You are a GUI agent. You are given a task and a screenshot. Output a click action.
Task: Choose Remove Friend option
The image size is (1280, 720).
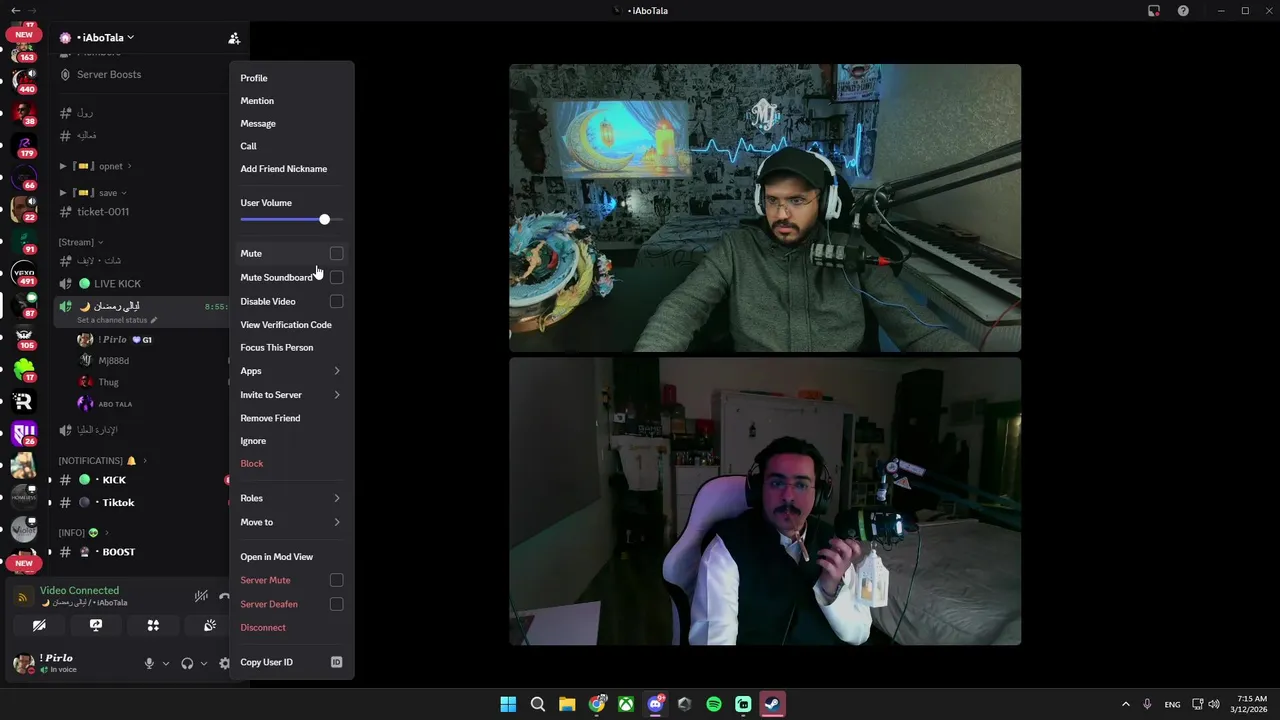(291, 418)
